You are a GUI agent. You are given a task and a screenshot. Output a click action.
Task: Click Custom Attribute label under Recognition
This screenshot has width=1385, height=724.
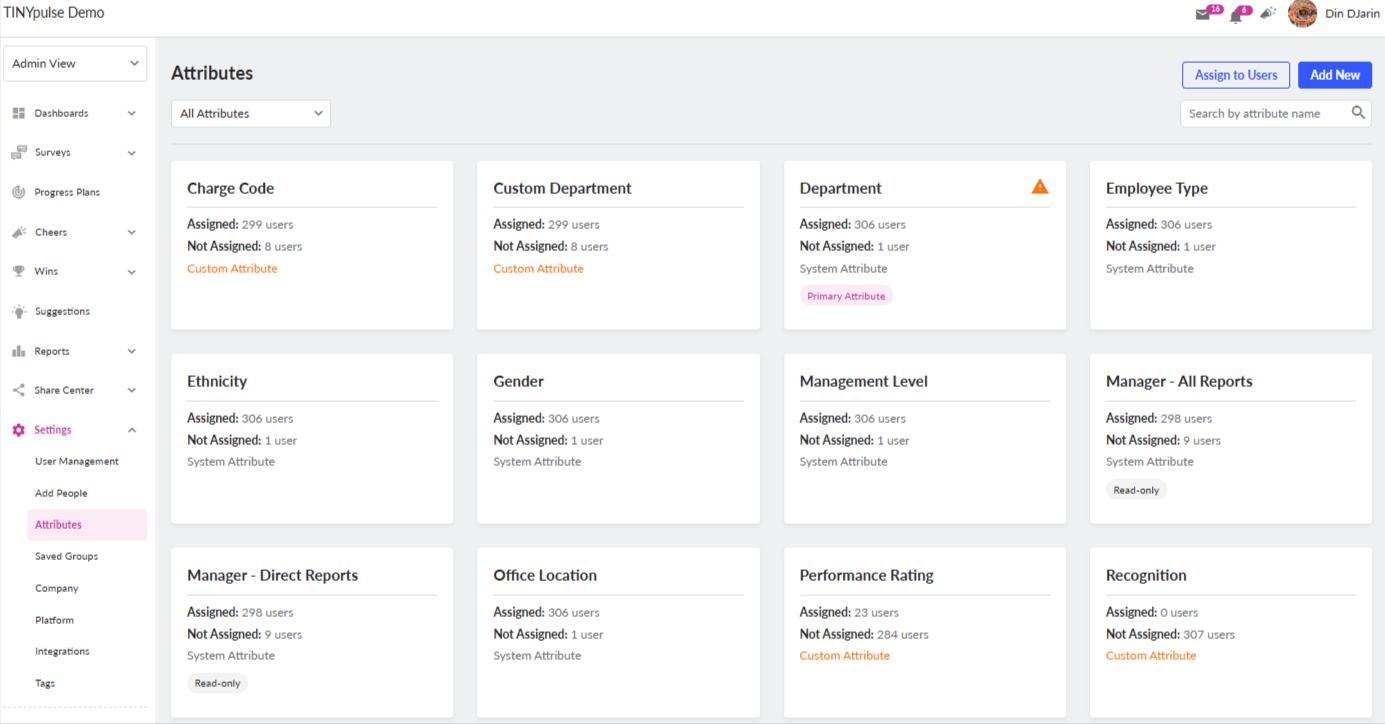(x=1151, y=656)
